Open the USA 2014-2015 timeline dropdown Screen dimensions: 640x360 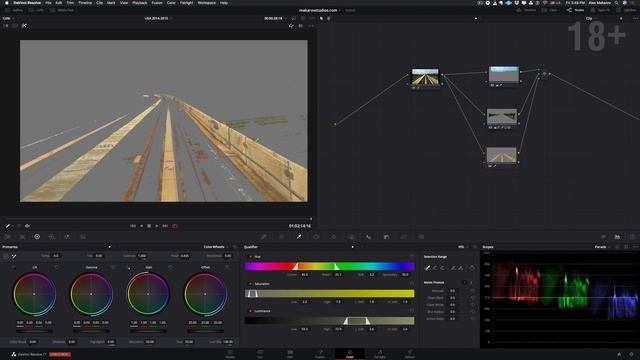tap(158, 18)
